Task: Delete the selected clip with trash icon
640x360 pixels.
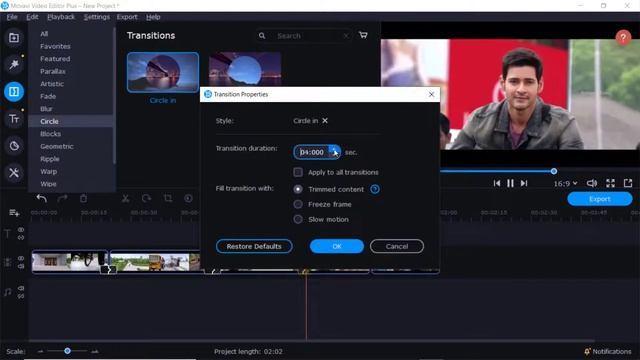Action: coord(83,198)
